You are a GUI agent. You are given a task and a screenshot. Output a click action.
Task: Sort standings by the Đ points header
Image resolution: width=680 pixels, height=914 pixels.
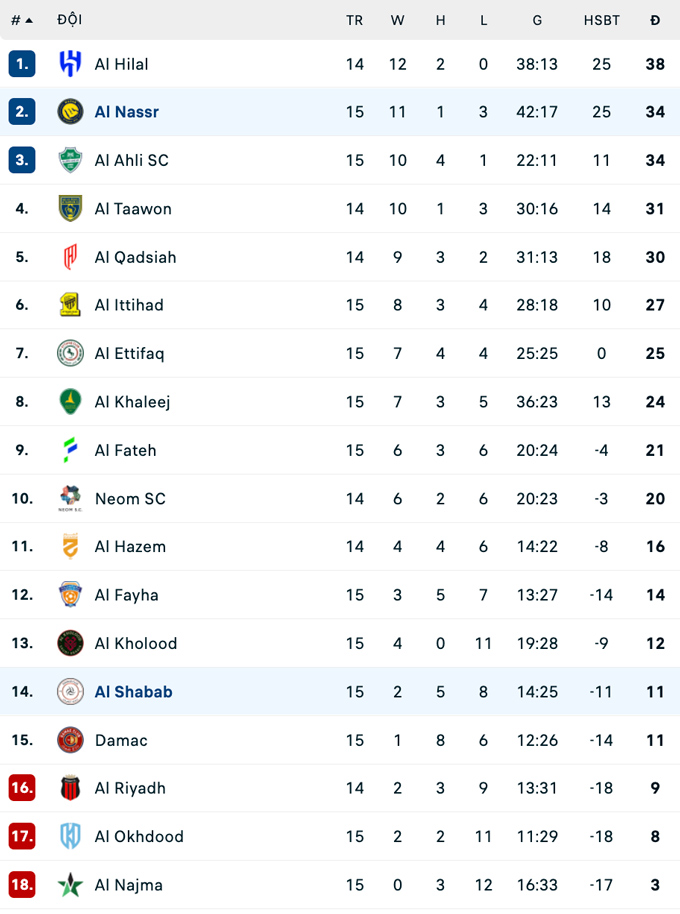(655, 20)
